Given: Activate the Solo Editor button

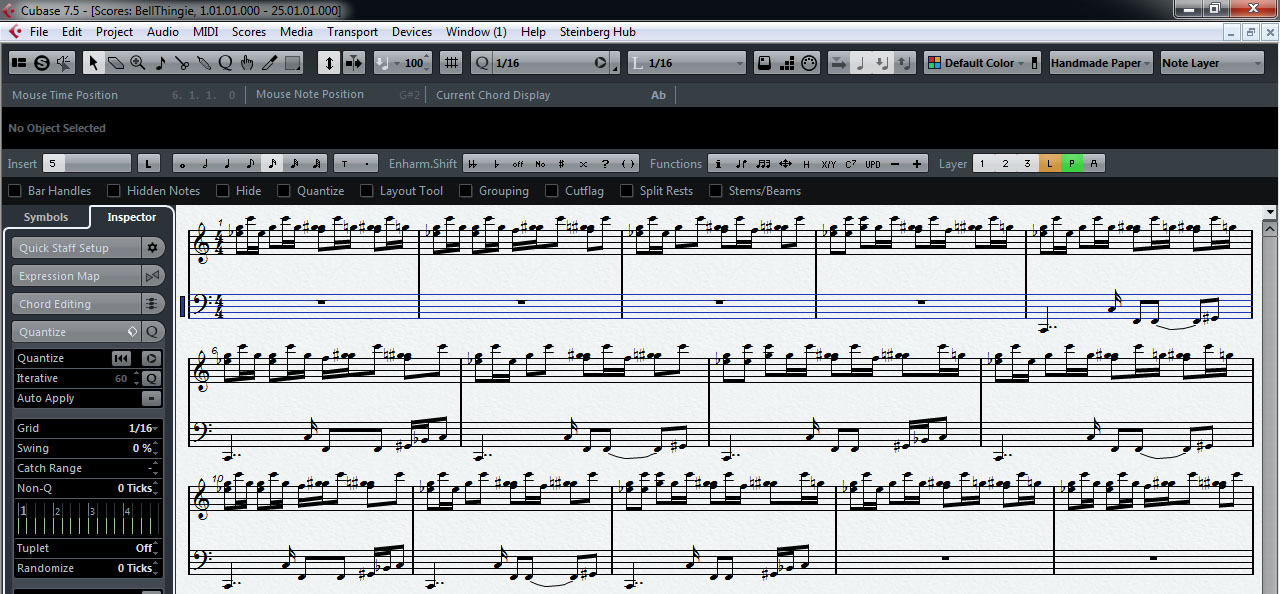Looking at the screenshot, I should [42, 63].
